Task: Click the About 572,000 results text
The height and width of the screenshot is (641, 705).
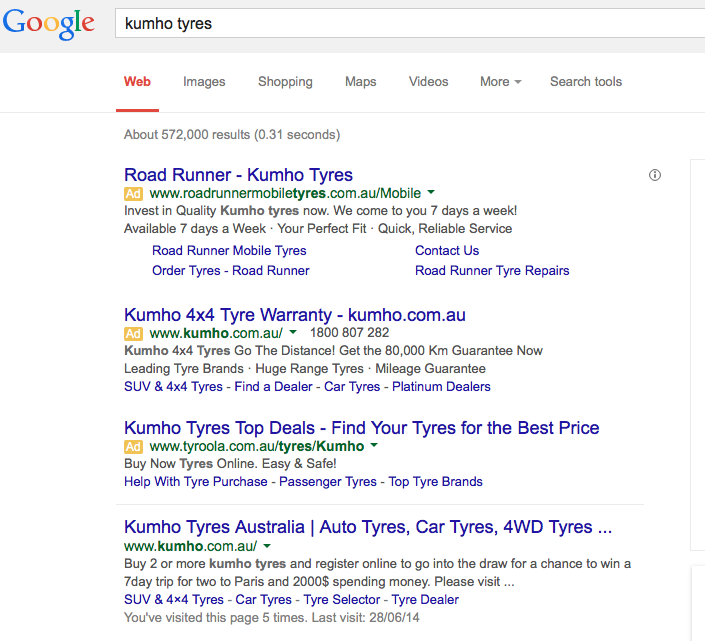Action: [232, 134]
